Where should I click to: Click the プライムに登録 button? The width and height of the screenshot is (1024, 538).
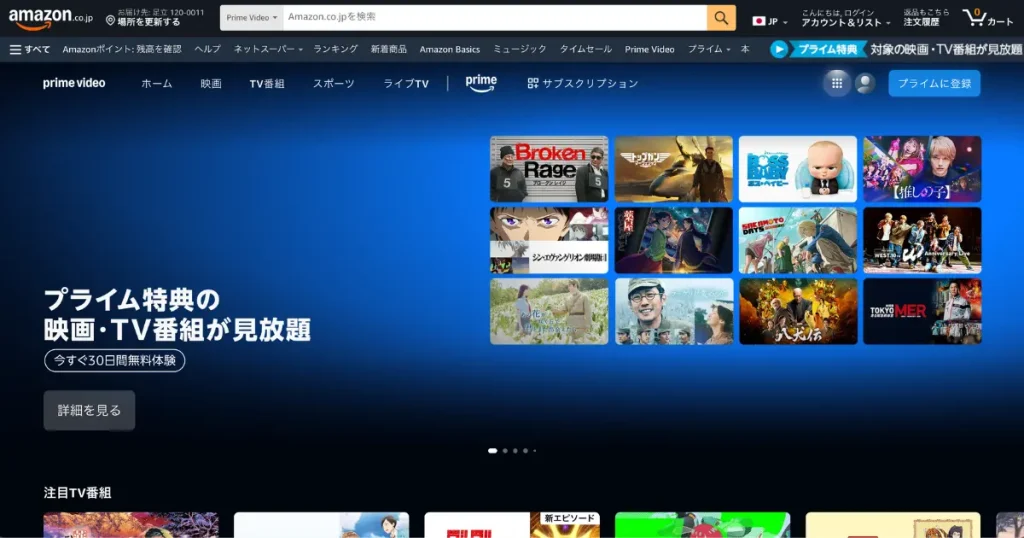[934, 83]
